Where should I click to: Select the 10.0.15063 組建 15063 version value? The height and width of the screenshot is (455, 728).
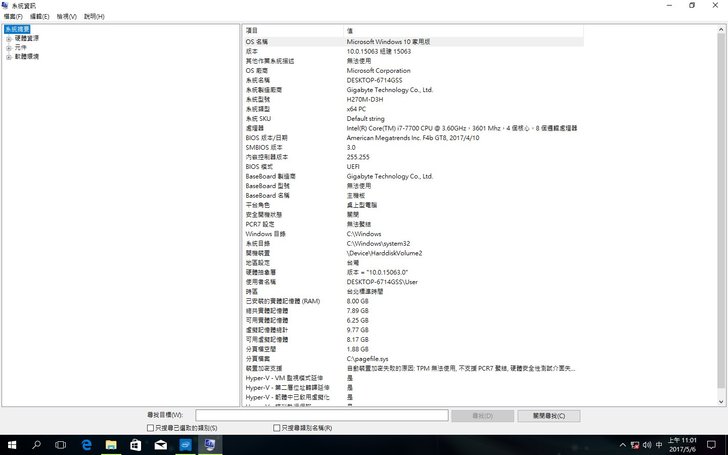tap(378, 52)
